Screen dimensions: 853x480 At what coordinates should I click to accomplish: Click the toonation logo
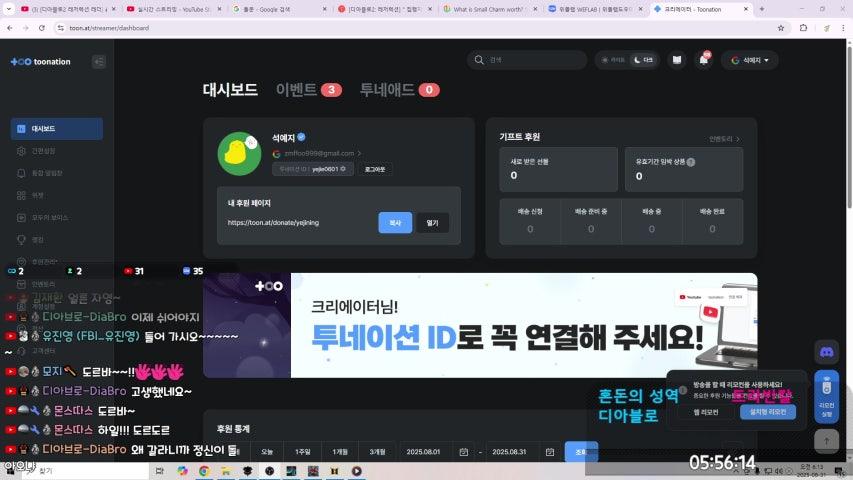41,61
